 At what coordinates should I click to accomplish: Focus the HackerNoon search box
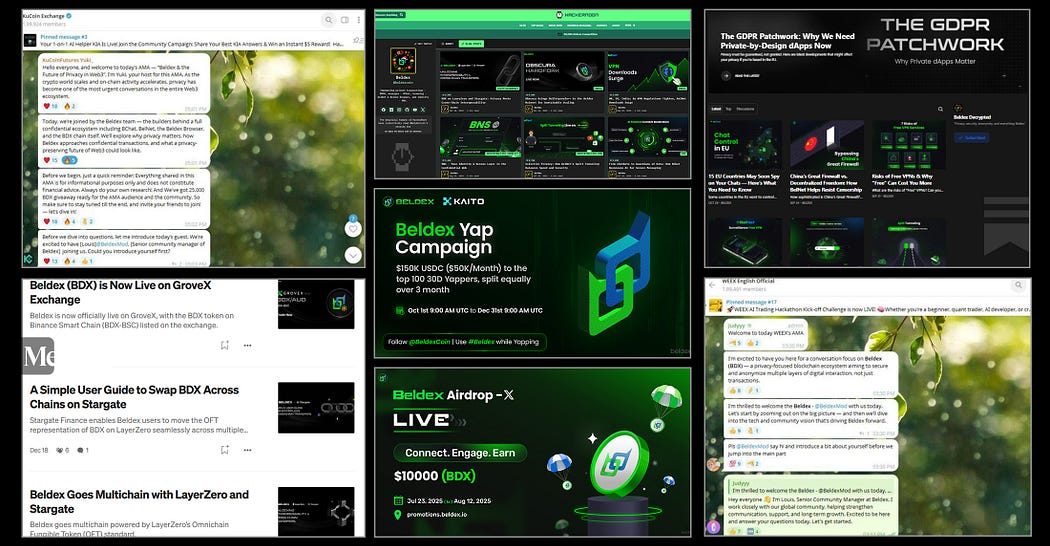(x=390, y=15)
